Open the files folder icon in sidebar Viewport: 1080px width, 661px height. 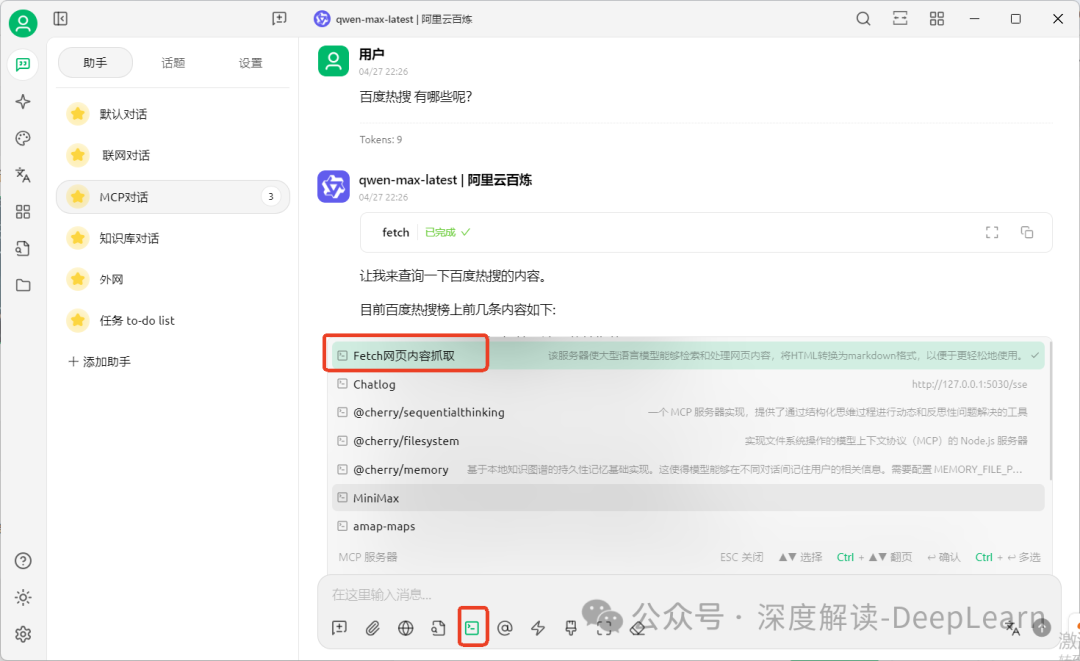[23, 285]
